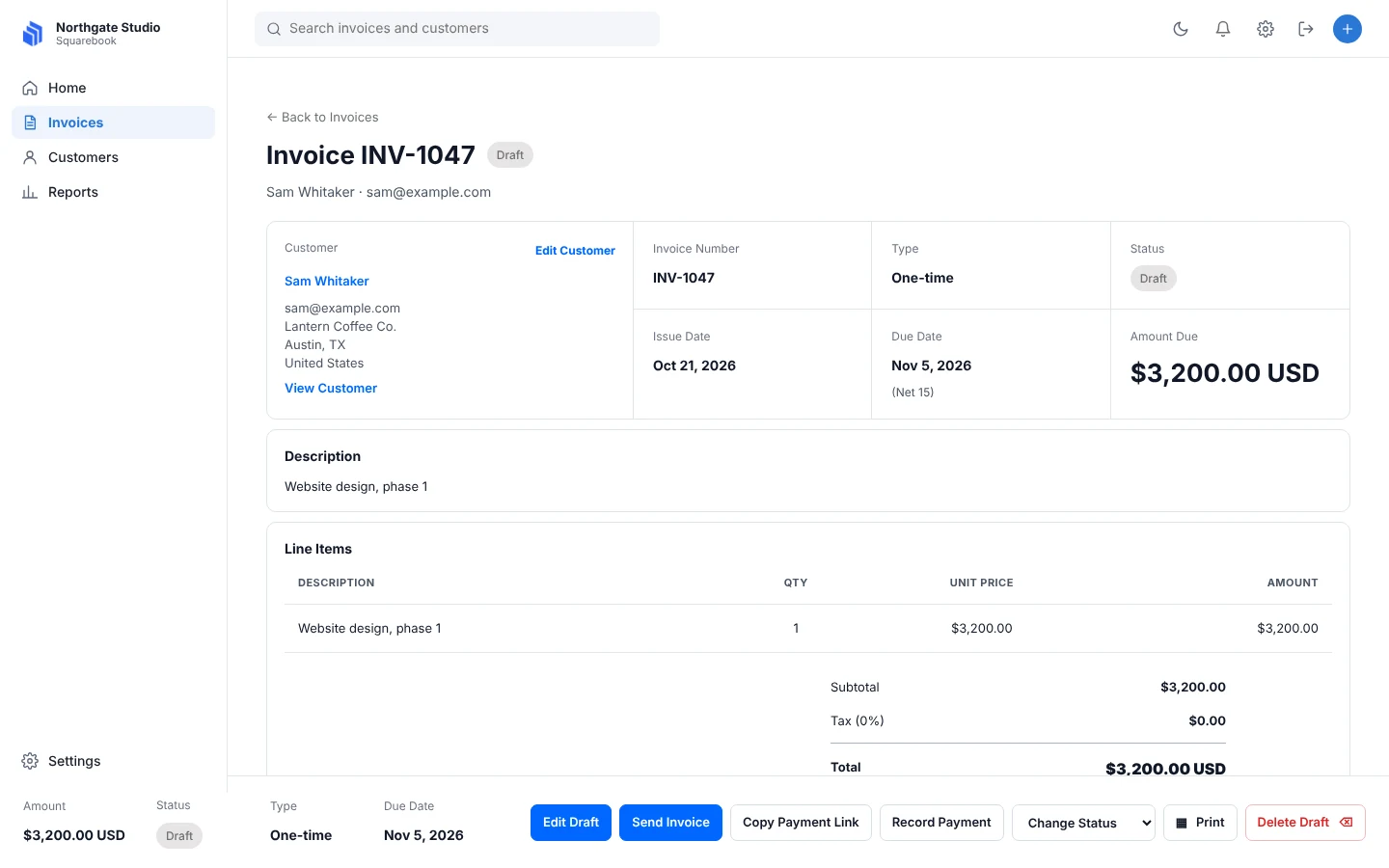The height and width of the screenshot is (868, 1389).
Task: Click the View Customer link
Action: tap(331, 389)
